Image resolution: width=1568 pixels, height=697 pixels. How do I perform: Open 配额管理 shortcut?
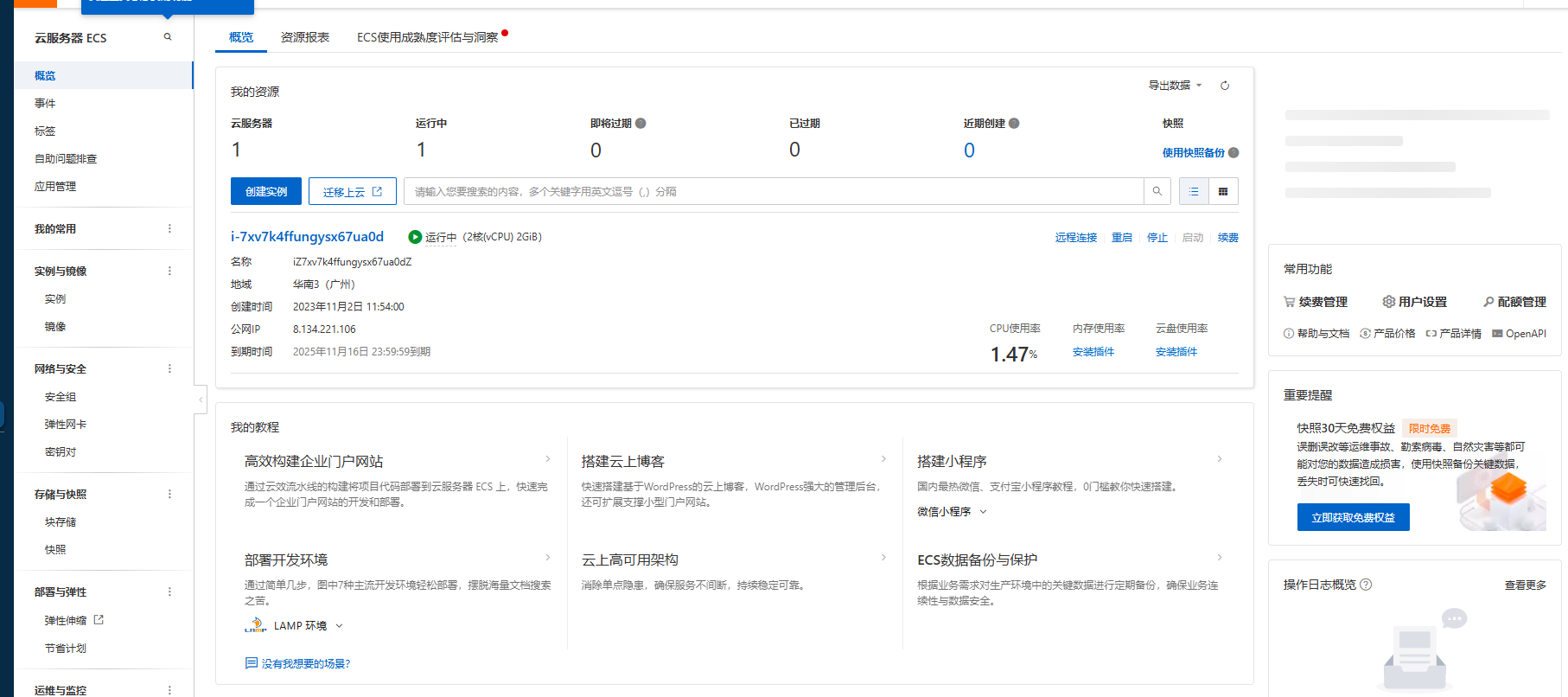click(x=1514, y=302)
